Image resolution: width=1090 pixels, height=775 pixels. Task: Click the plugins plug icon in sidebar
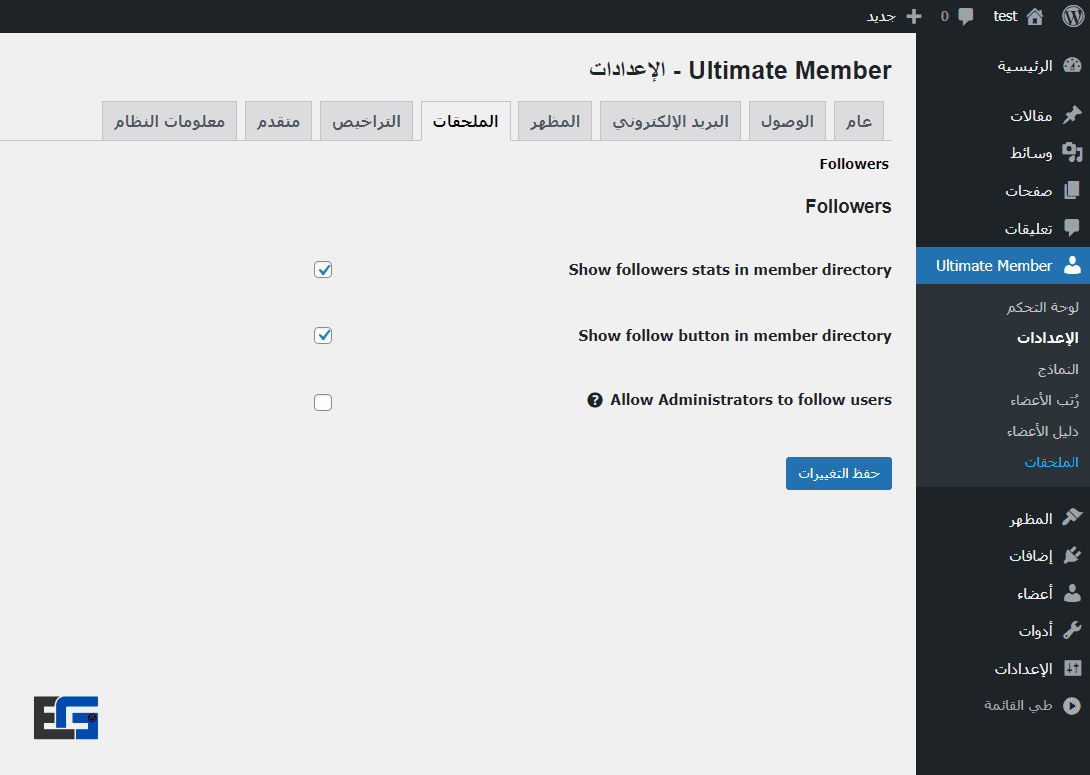(x=1072, y=556)
